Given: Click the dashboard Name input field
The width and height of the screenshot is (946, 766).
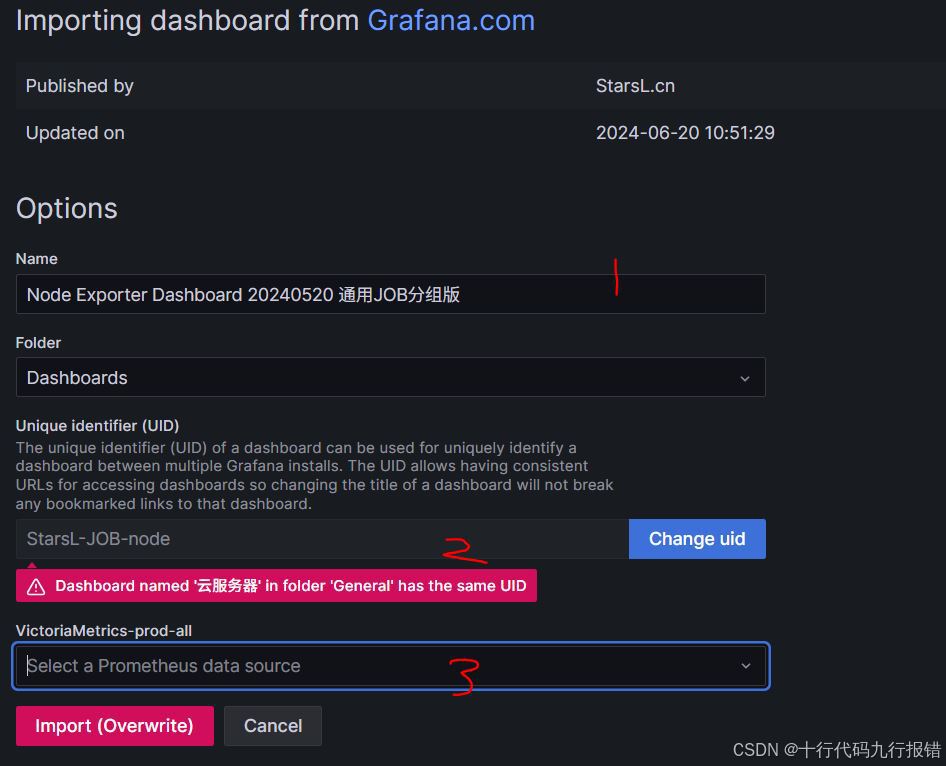Looking at the screenshot, I should tap(390, 294).
